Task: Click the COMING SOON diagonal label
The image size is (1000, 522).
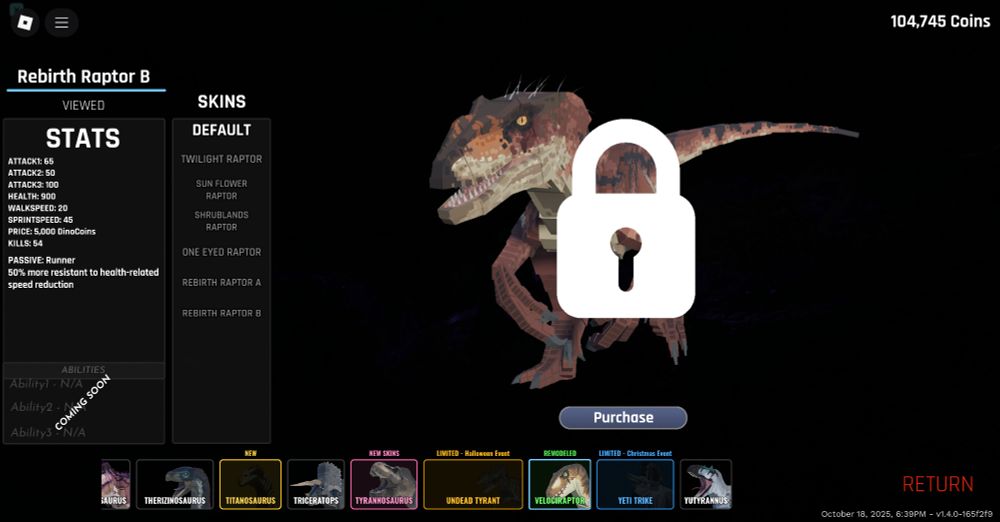Action: (83, 403)
